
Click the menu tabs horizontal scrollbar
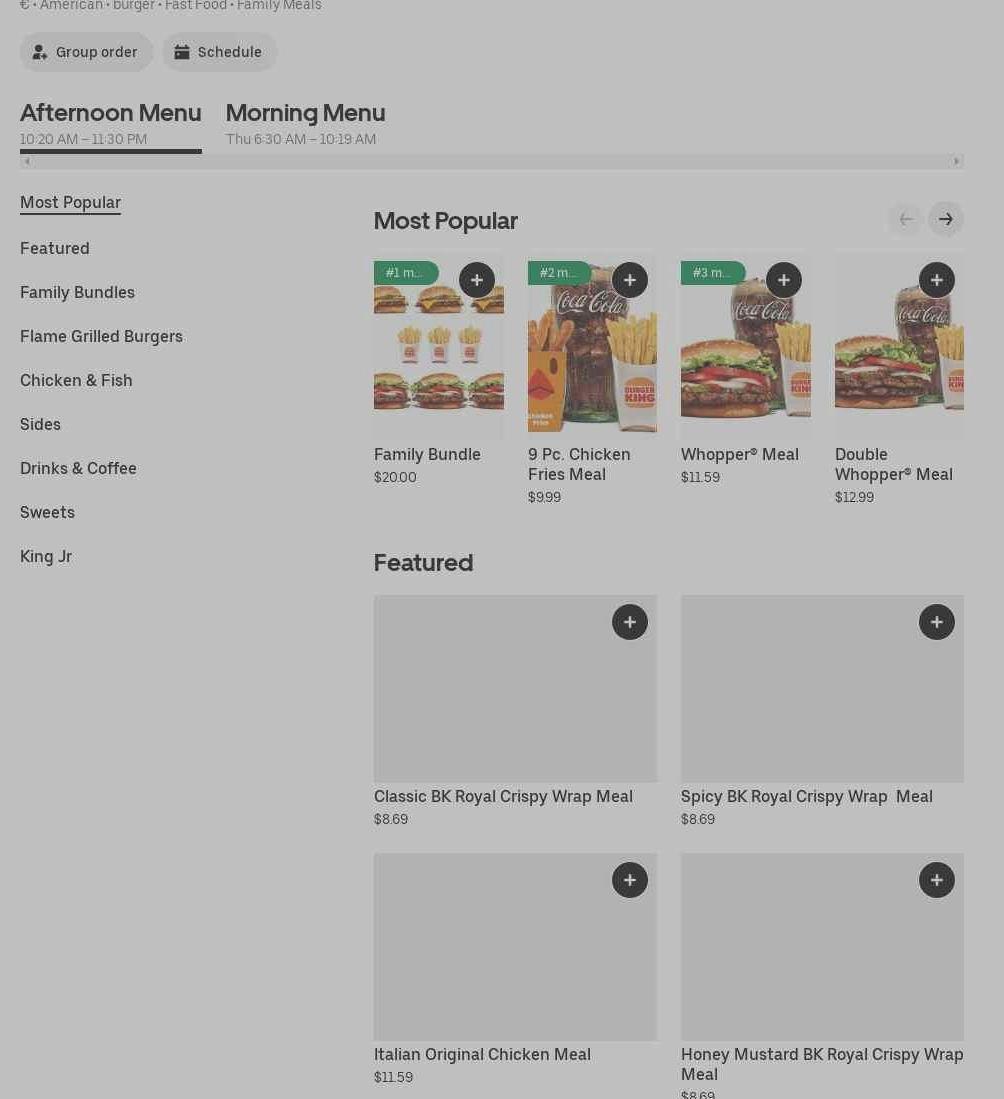pos(491,161)
